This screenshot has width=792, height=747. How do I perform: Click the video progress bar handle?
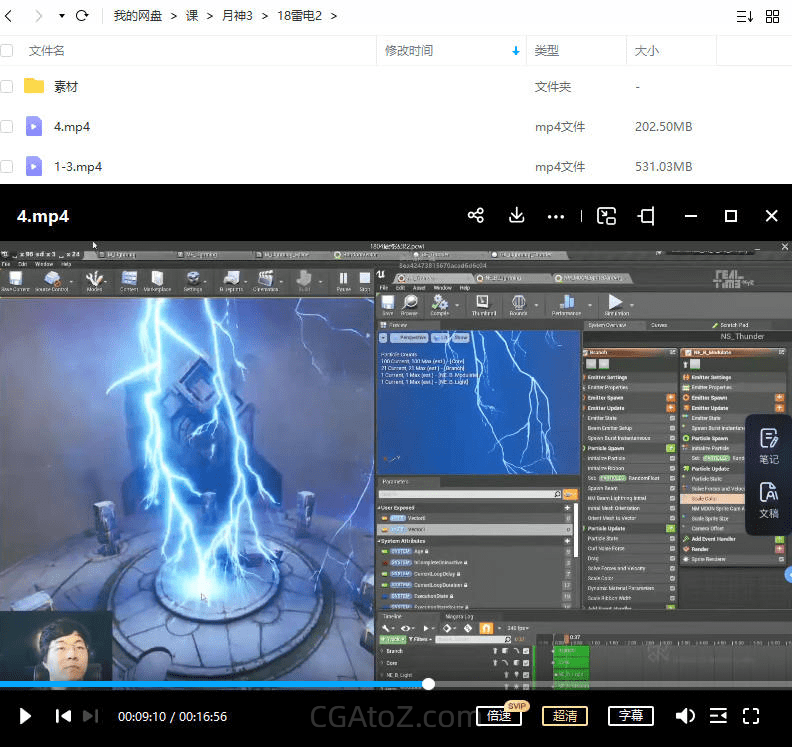[428, 684]
